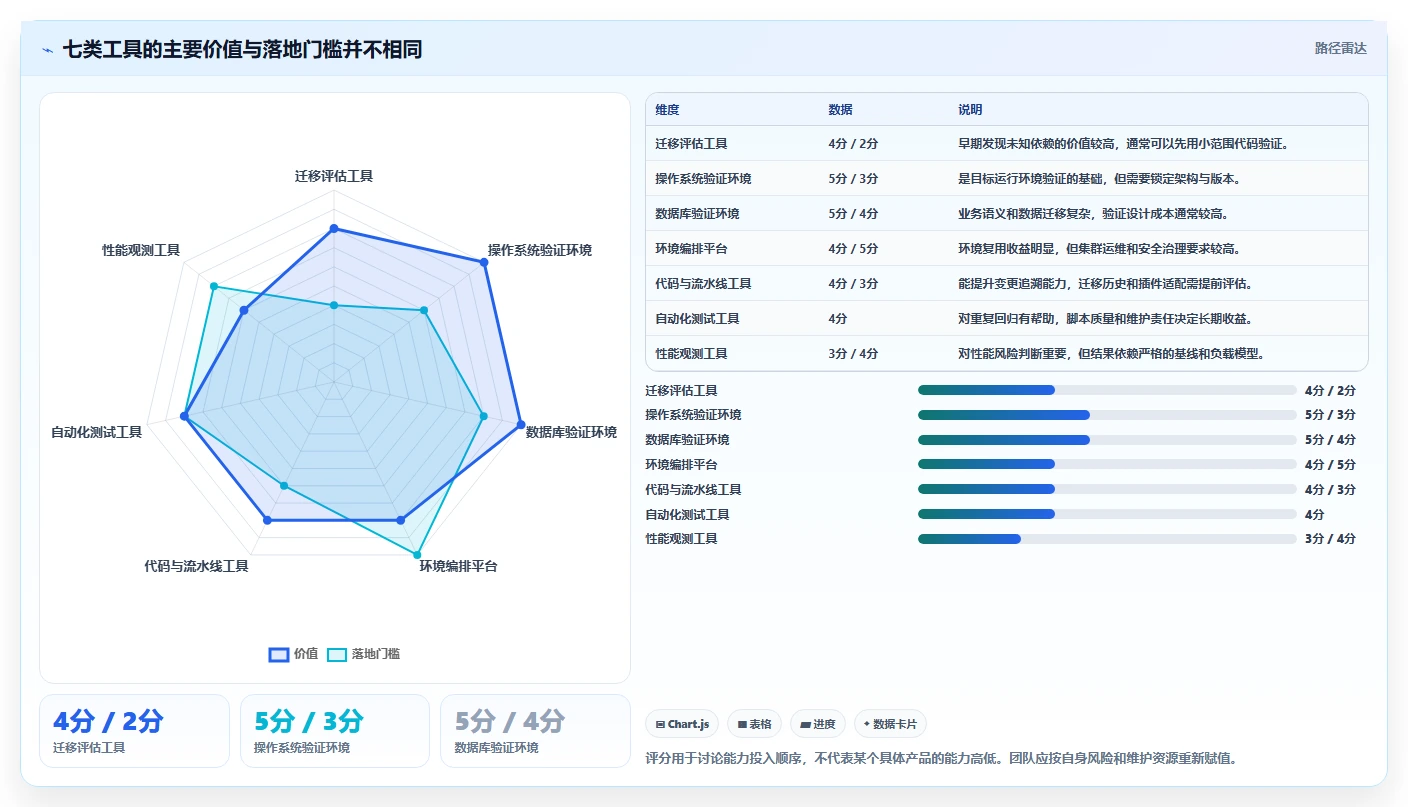The height and width of the screenshot is (807, 1408).
Task: Select the 价值 point on 操作系统验证环境 axis
Action: coord(484,263)
